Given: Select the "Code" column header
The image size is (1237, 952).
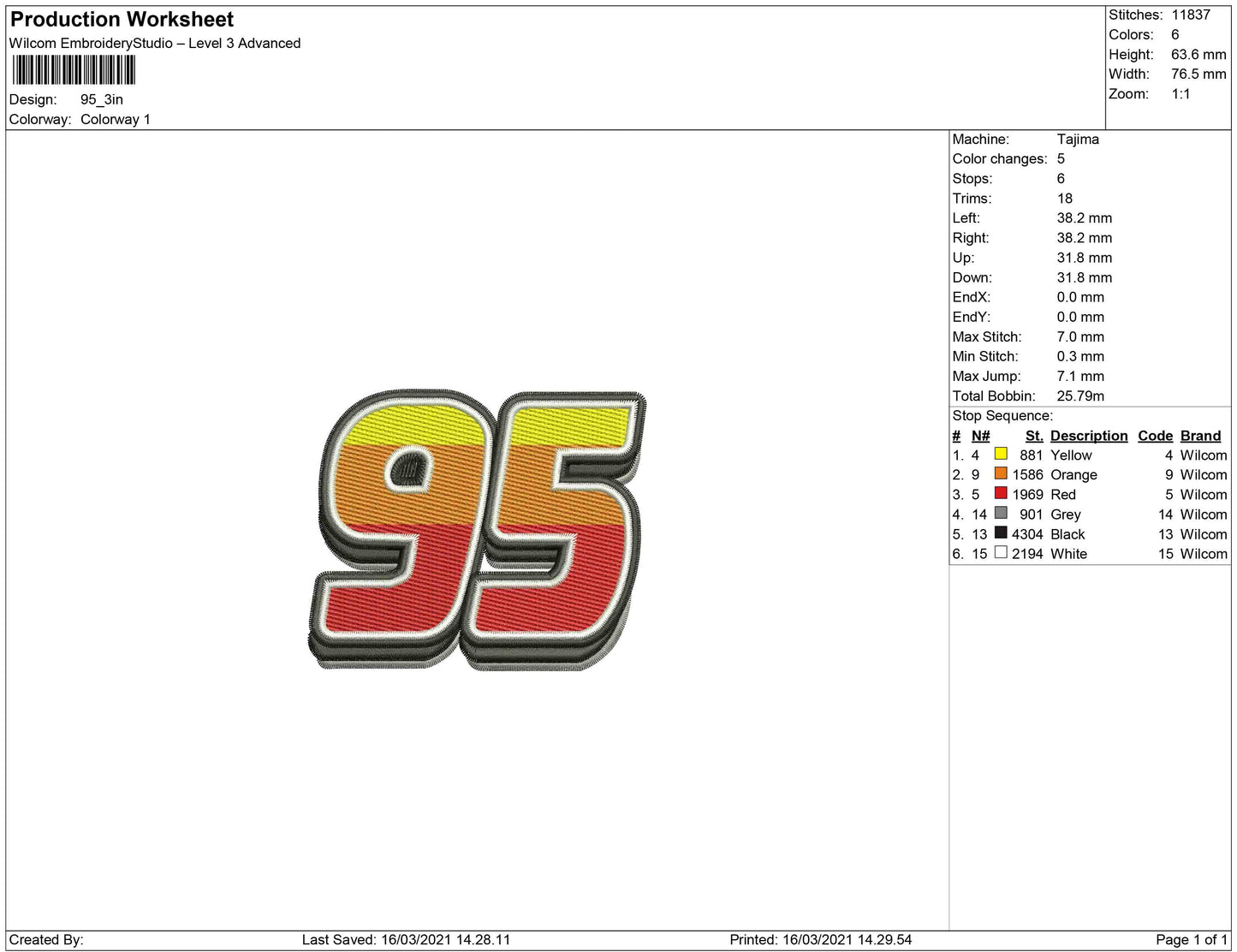Looking at the screenshot, I should point(1155,436).
